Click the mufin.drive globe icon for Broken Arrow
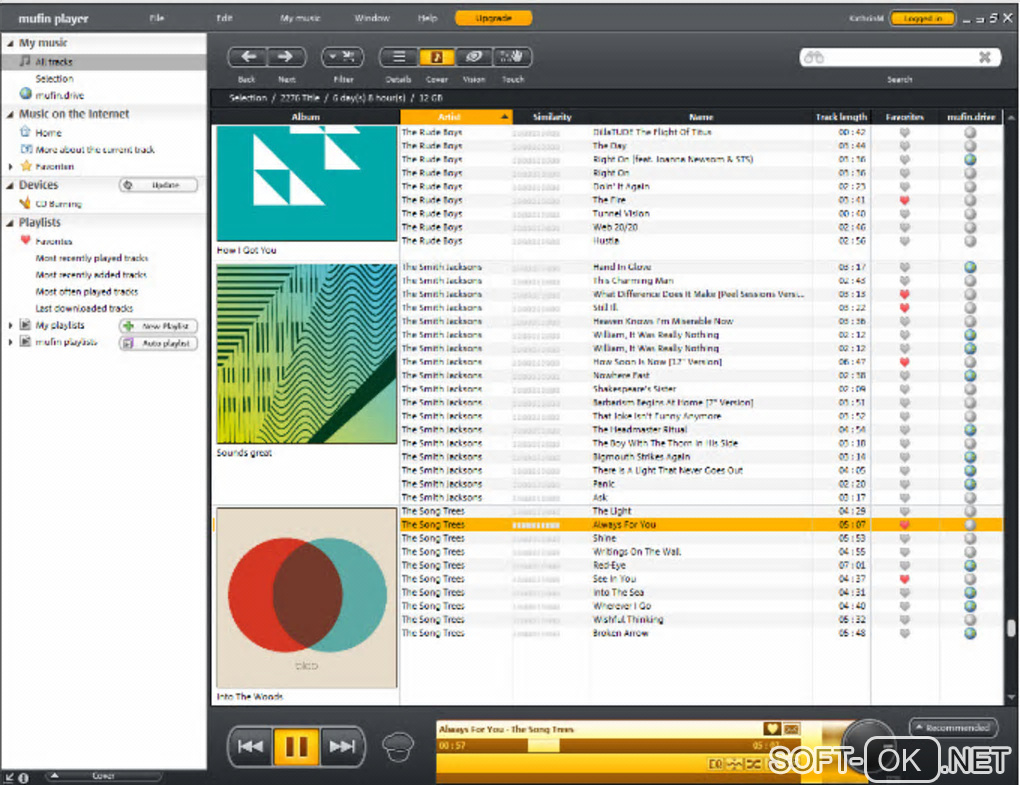The width and height of the screenshot is (1020, 785). coord(970,633)
